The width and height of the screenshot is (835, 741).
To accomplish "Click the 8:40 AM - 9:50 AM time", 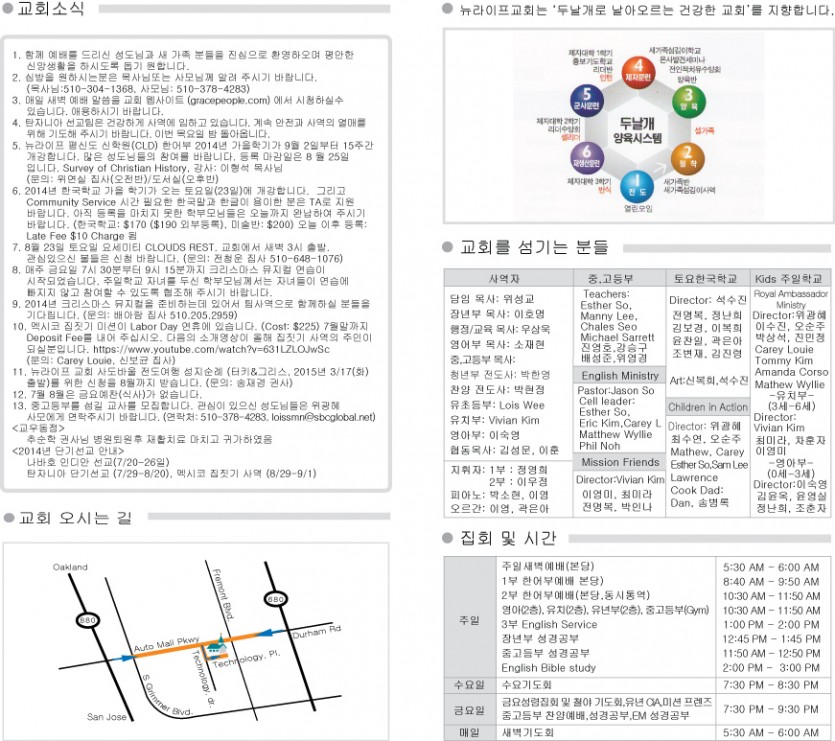I will tap(771, 582).
